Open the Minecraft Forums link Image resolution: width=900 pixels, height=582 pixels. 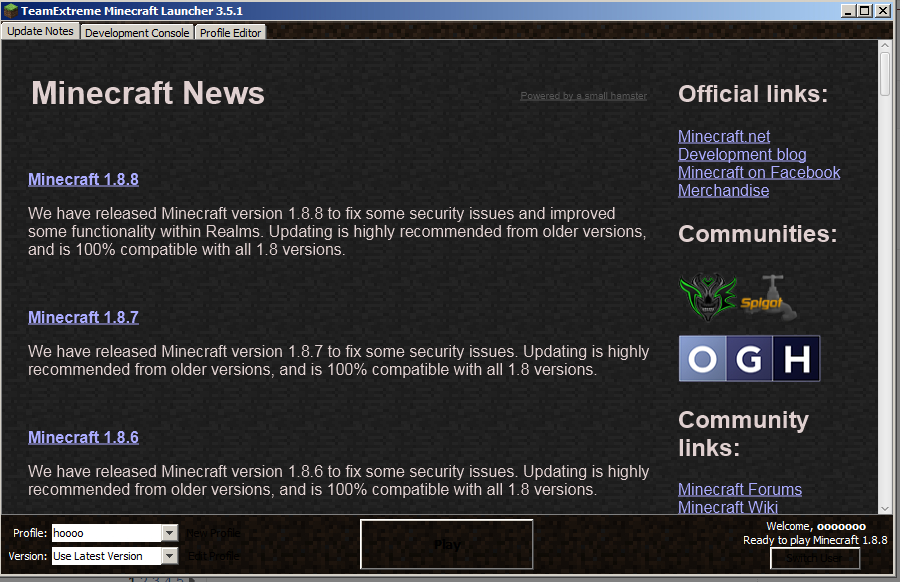740,490
